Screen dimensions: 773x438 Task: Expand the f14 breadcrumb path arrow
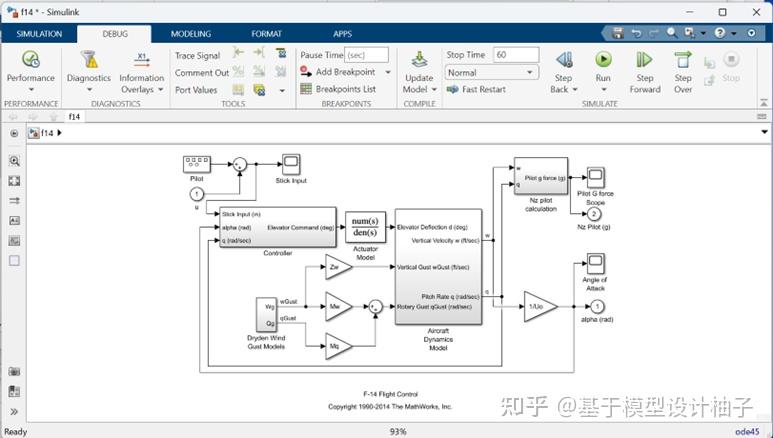click(60, 133)
